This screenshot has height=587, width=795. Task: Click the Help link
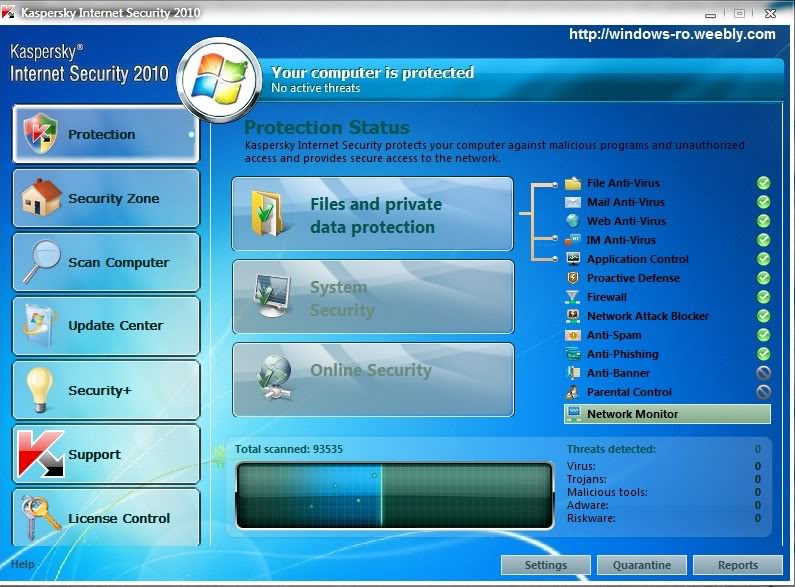[x=23, y=564]
